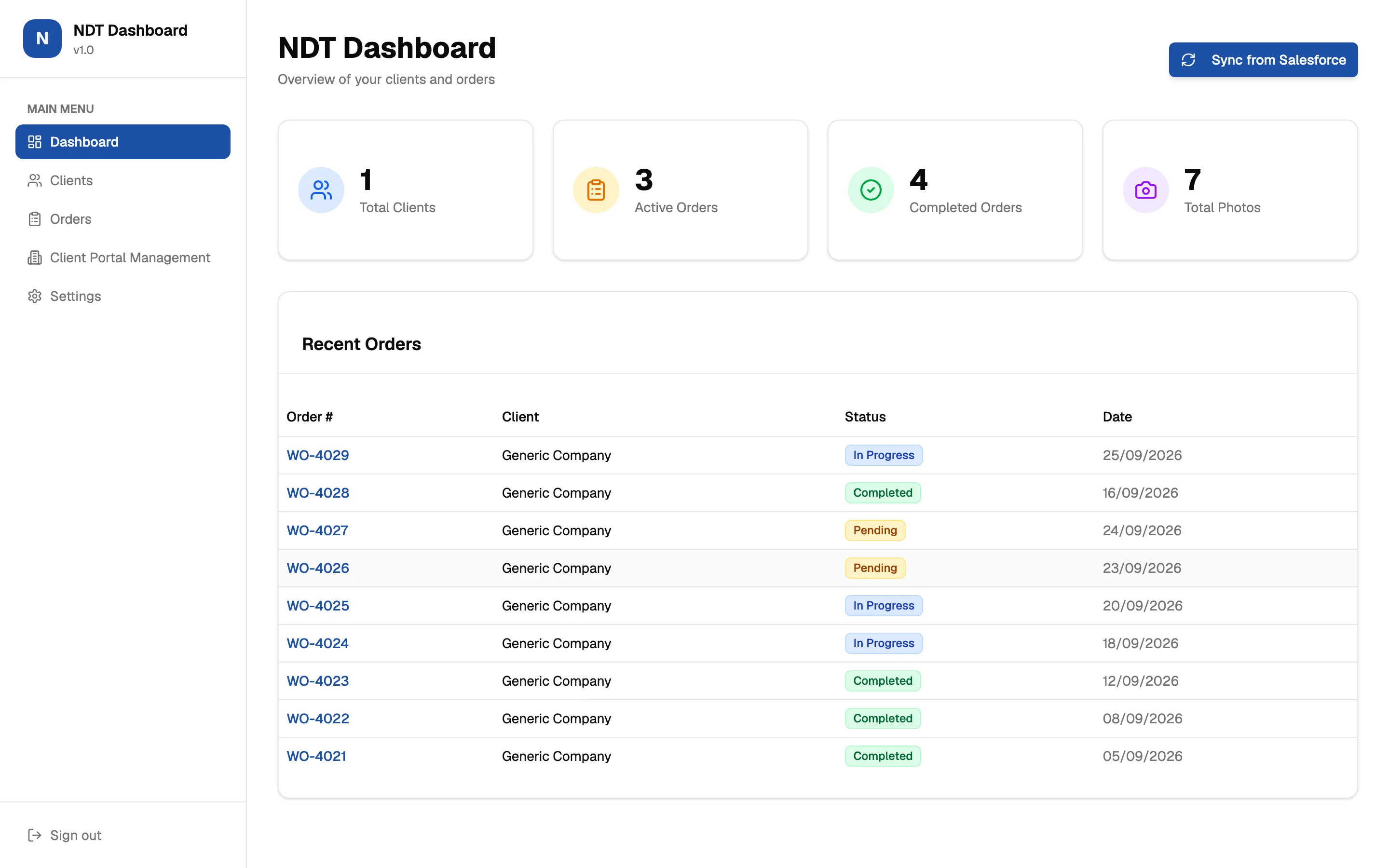This screenshot has height=868, width=1389.
Task: Click Generic Company in WO-4025 row
Action: tap(556, 606)
